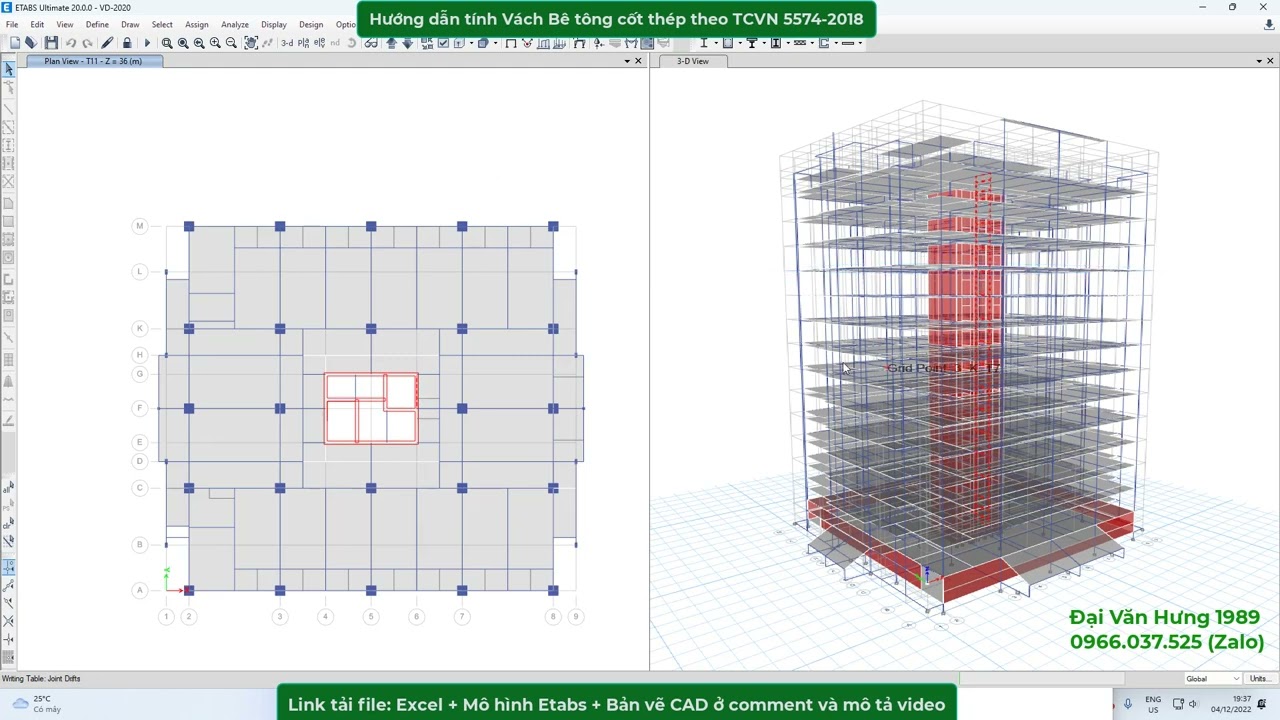The height and width of the screenshot is (720, 1280).
Task: Close the 3-D View pane
Action: [1271, 61]
